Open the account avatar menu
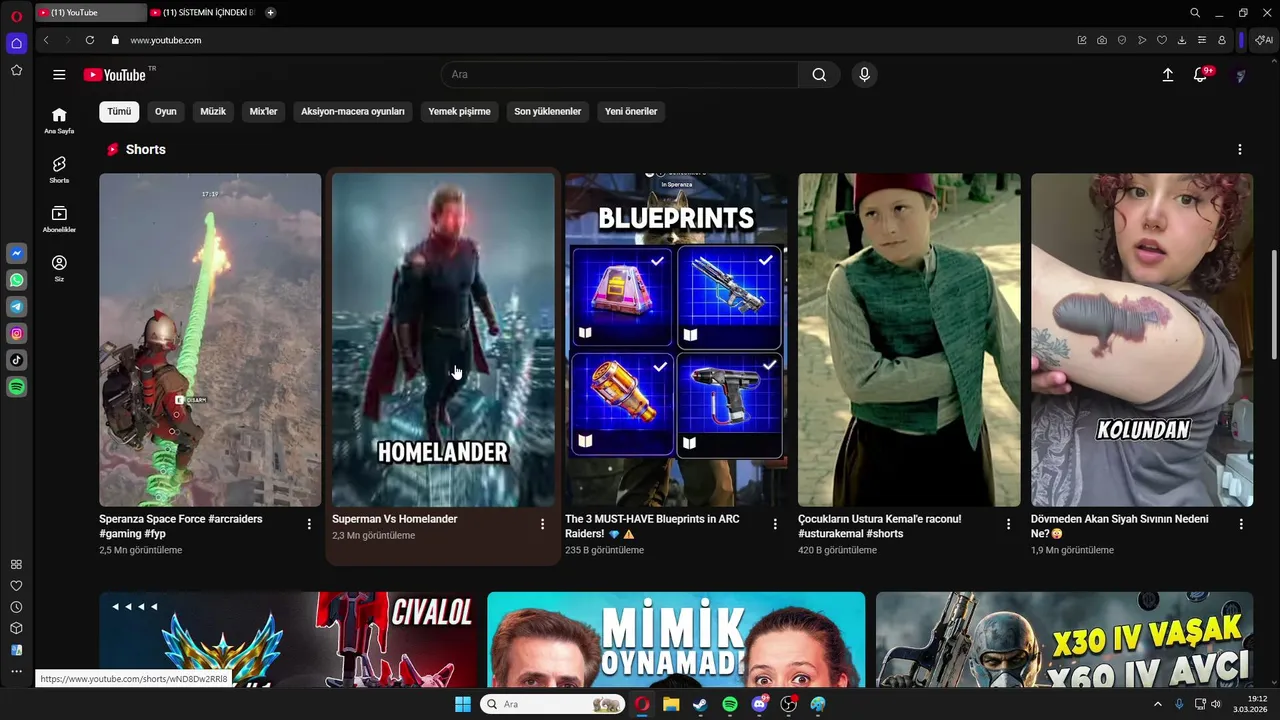This screenshot has height=720, width=1280. click(1240, 76)
